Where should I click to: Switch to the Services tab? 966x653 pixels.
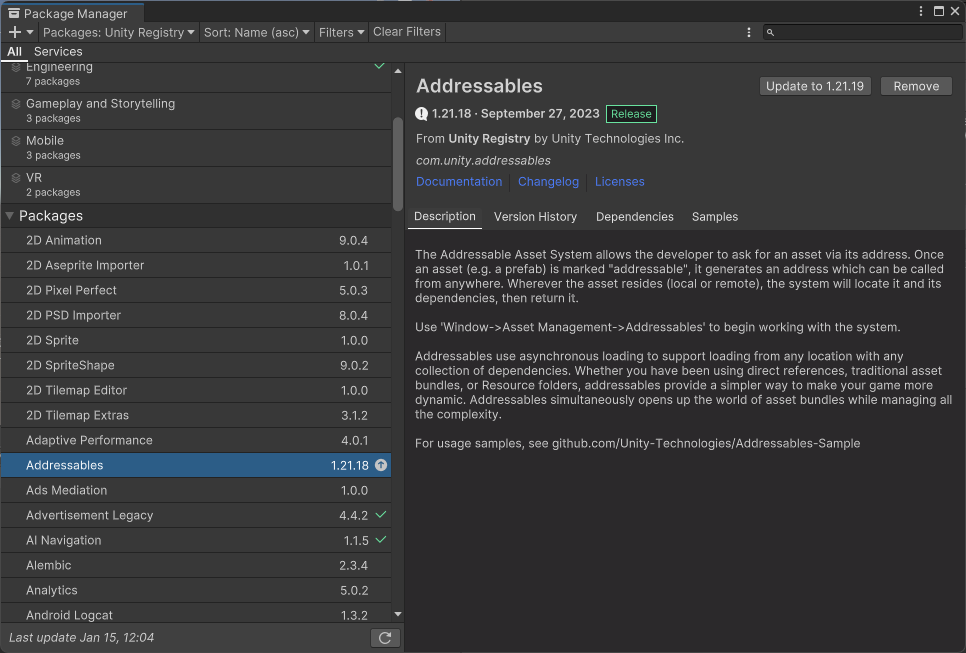point(58,52)
